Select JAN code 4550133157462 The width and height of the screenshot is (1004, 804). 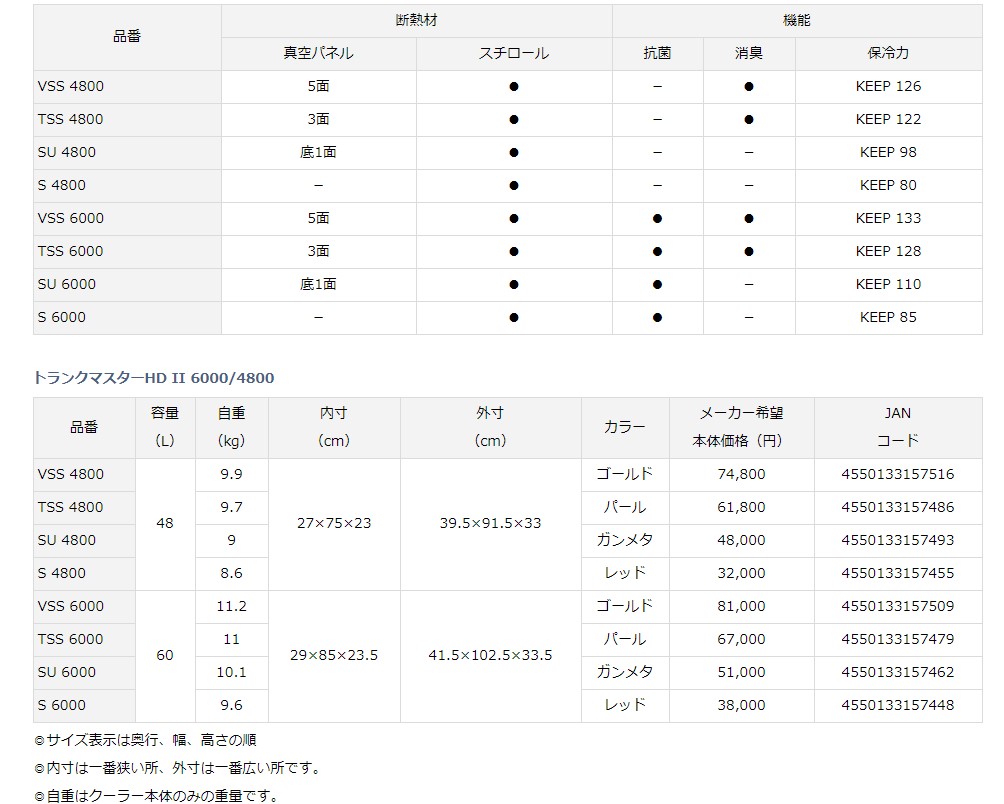[898, 673]
